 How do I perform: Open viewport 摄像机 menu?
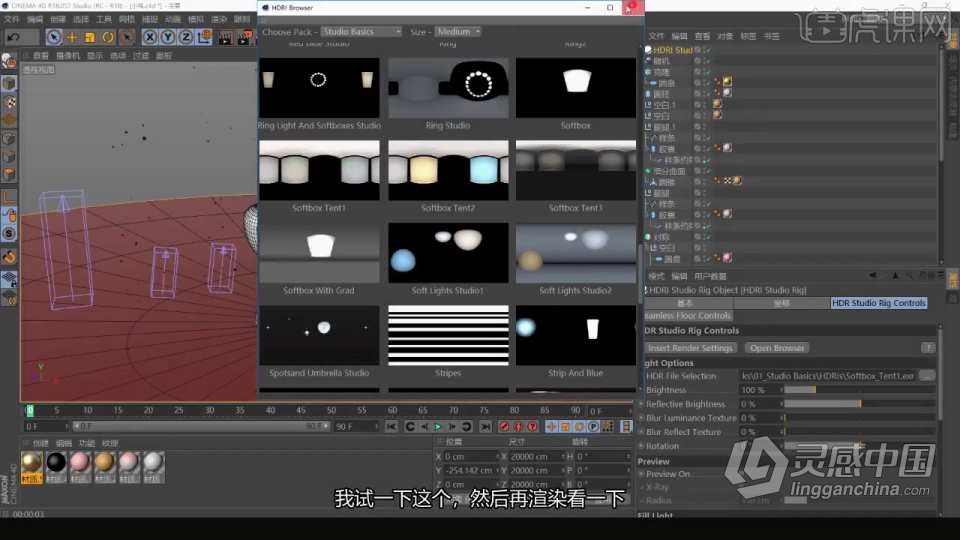tap(67, 56)
